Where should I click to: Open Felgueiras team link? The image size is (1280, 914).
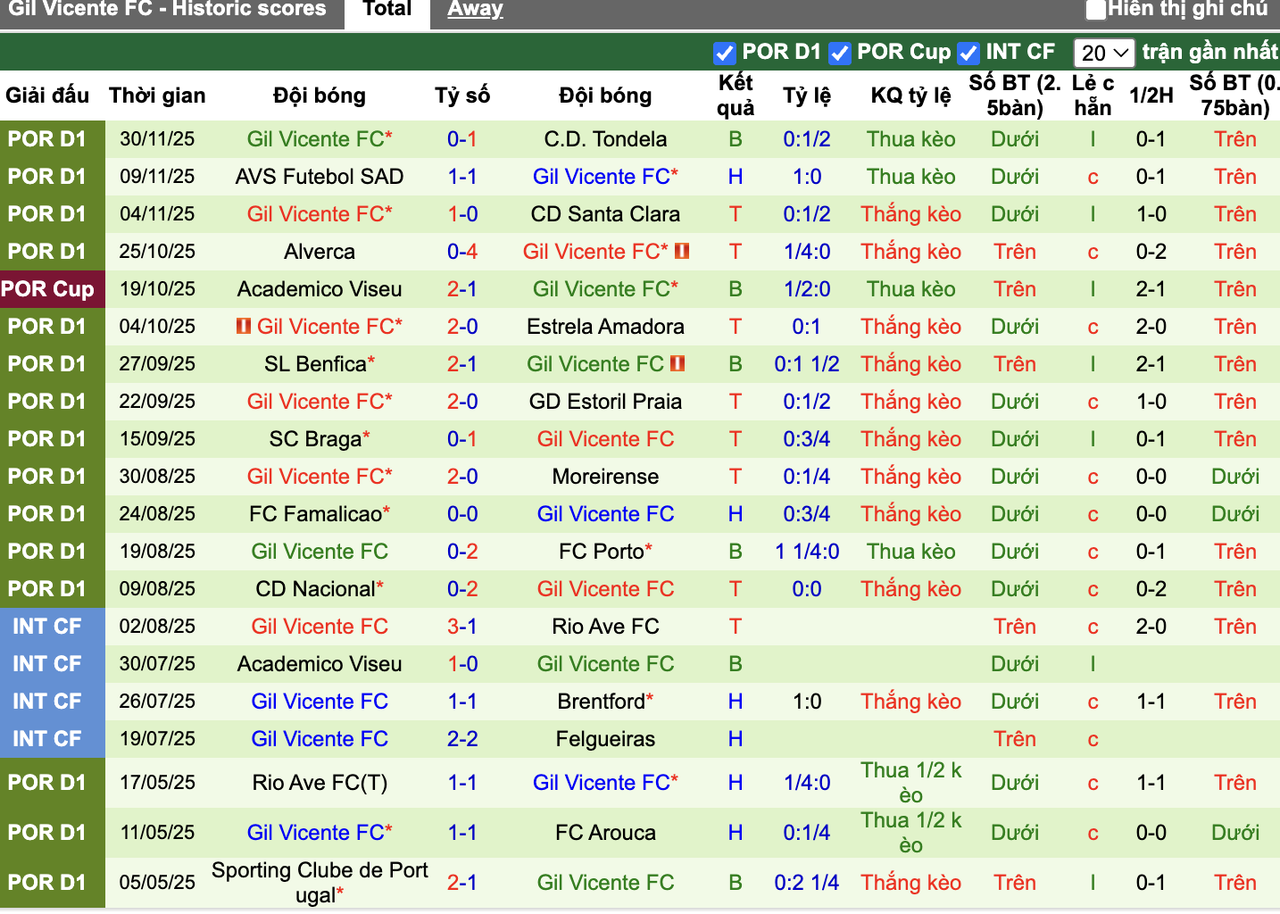pos(605,739)
